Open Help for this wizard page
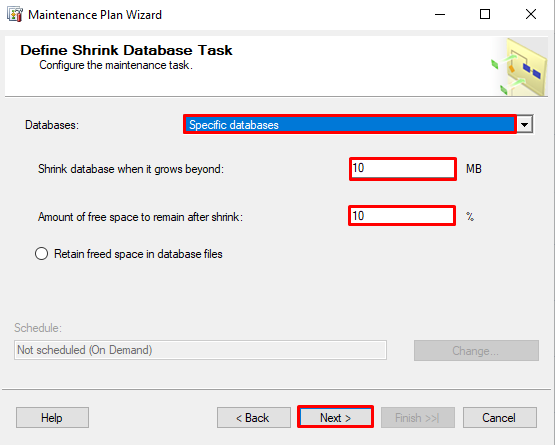555x445 pixels. point(52,418)
